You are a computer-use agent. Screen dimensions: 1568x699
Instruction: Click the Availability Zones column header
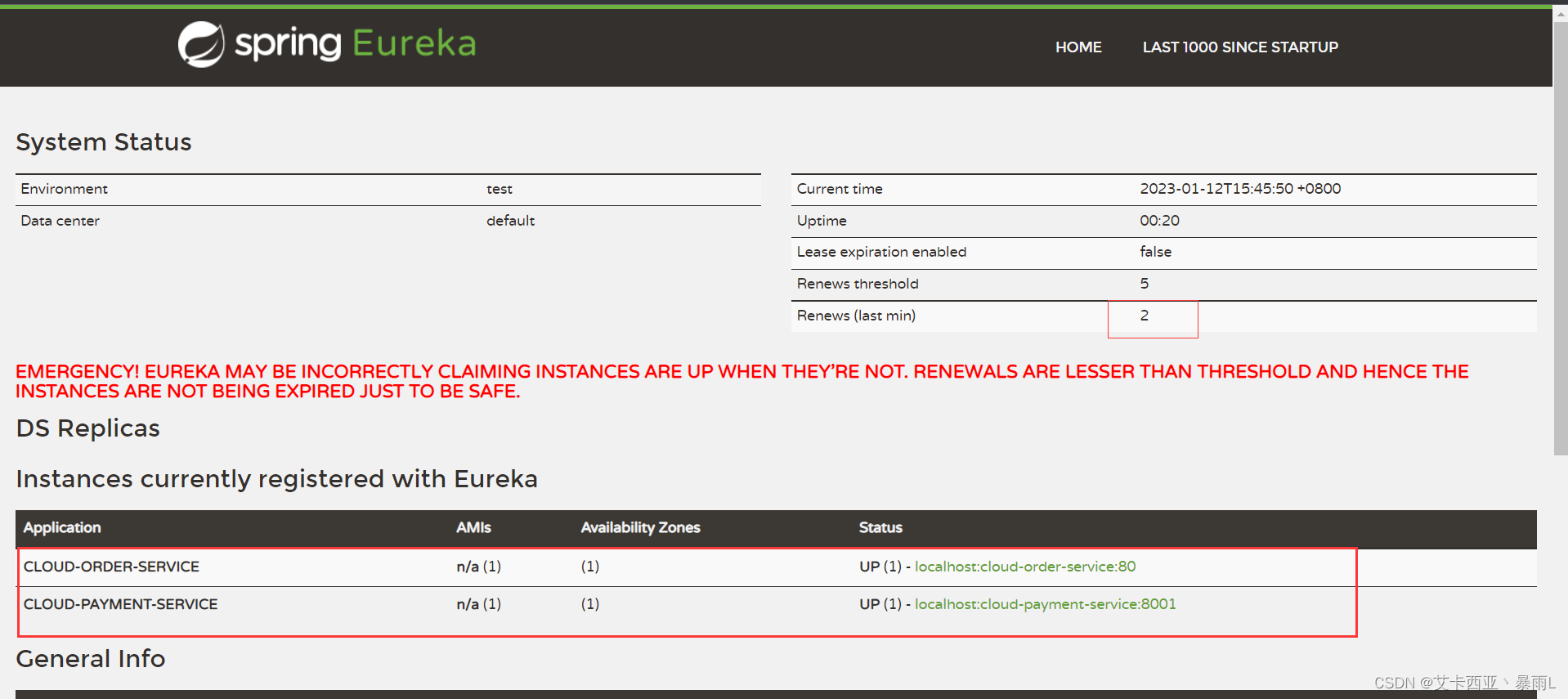tap(640, 528)
